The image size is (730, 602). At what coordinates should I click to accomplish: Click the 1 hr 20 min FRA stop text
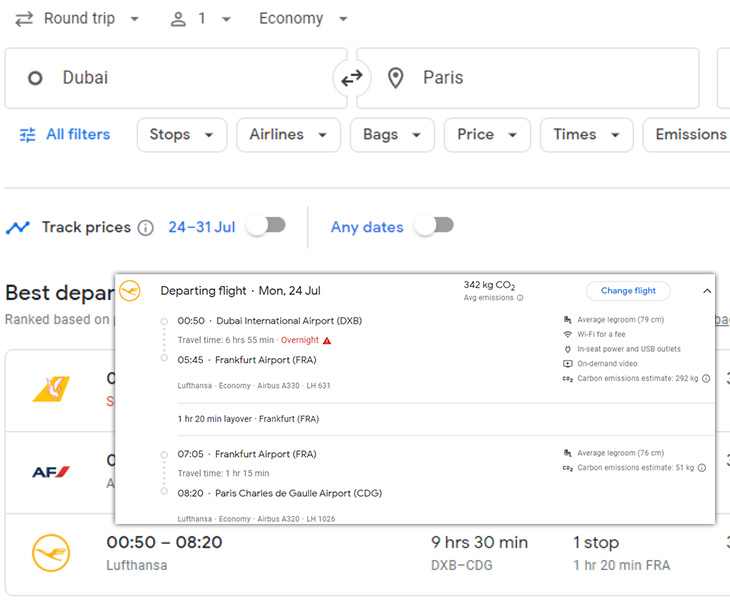pos(622,565)
